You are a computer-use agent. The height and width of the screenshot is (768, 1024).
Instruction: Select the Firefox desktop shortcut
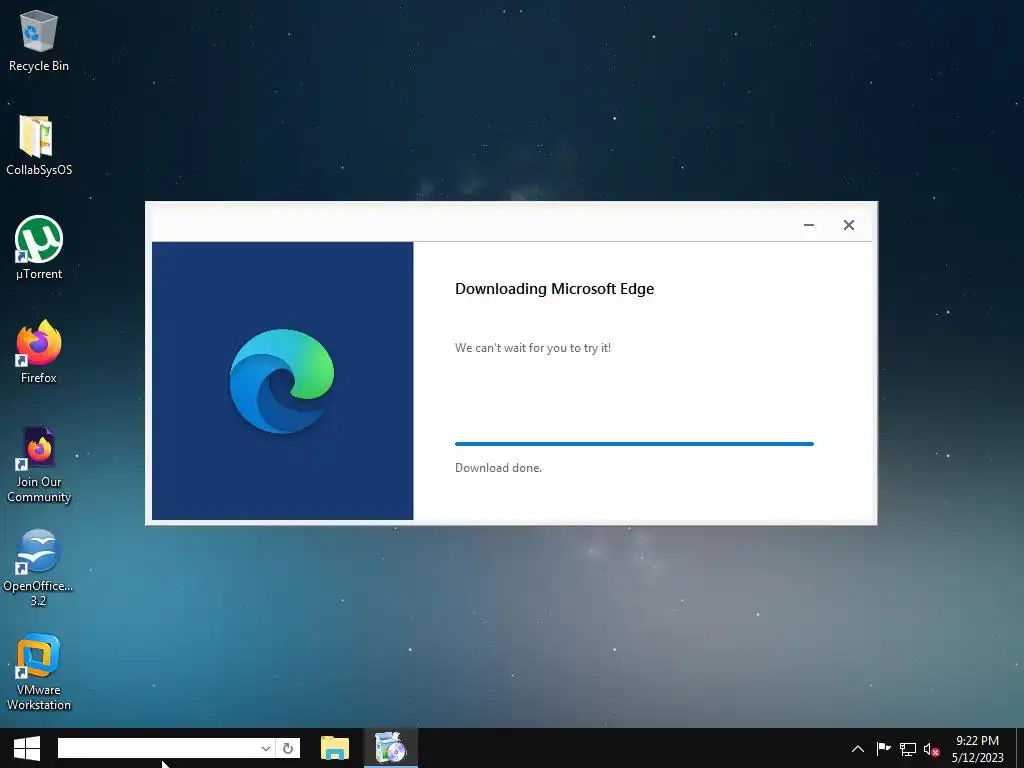tap(39, 352)
